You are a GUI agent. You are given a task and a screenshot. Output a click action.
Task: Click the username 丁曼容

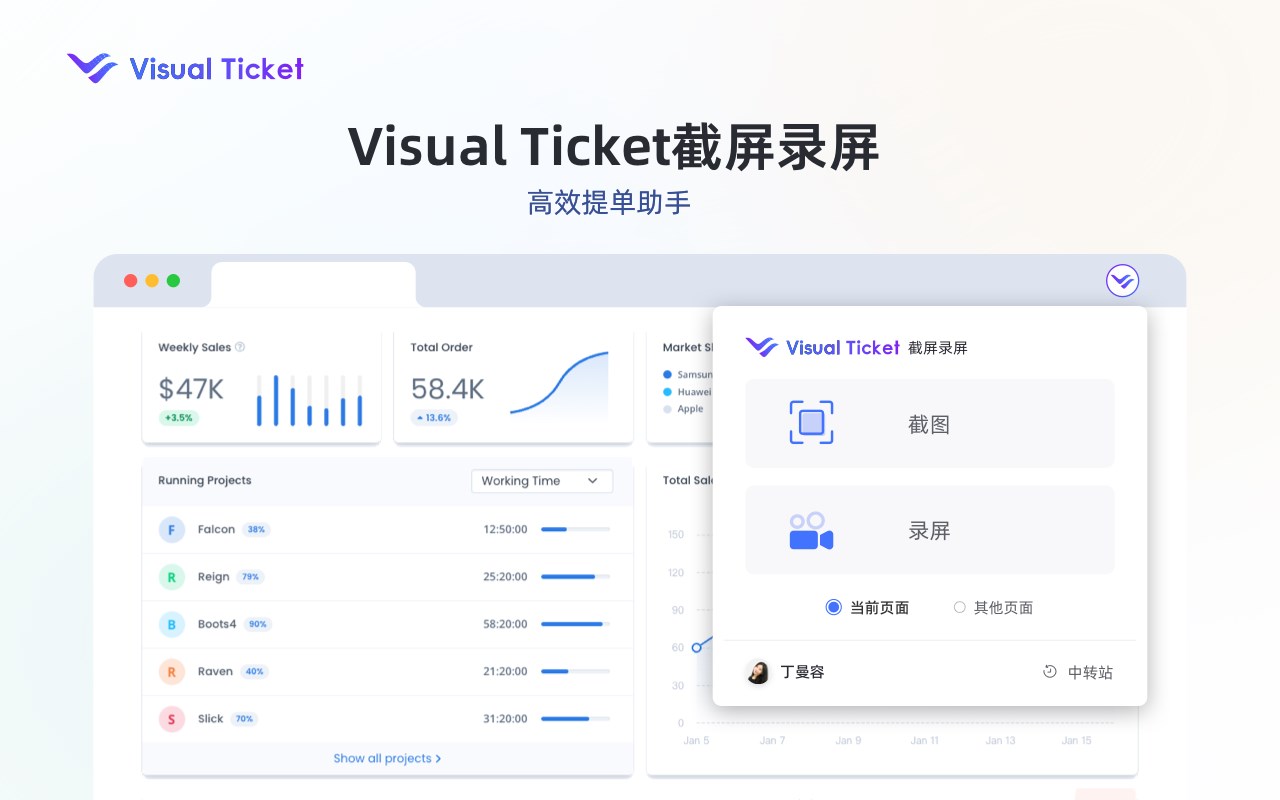pos(802,672)
